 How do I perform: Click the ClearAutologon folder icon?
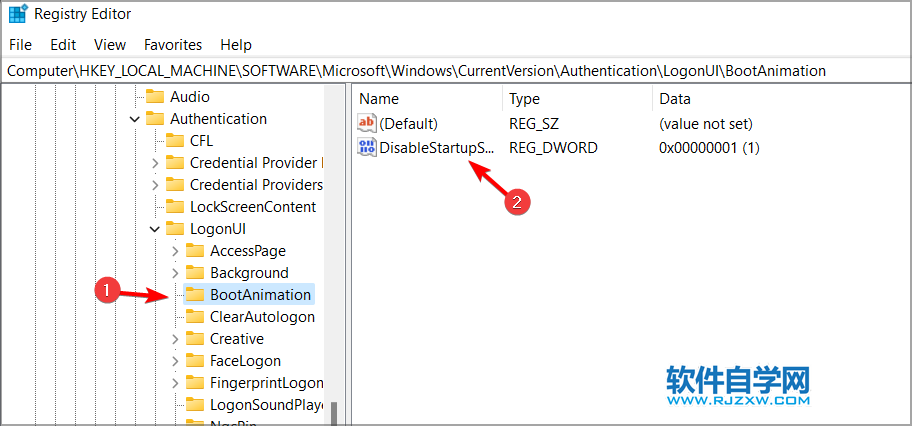194,317
